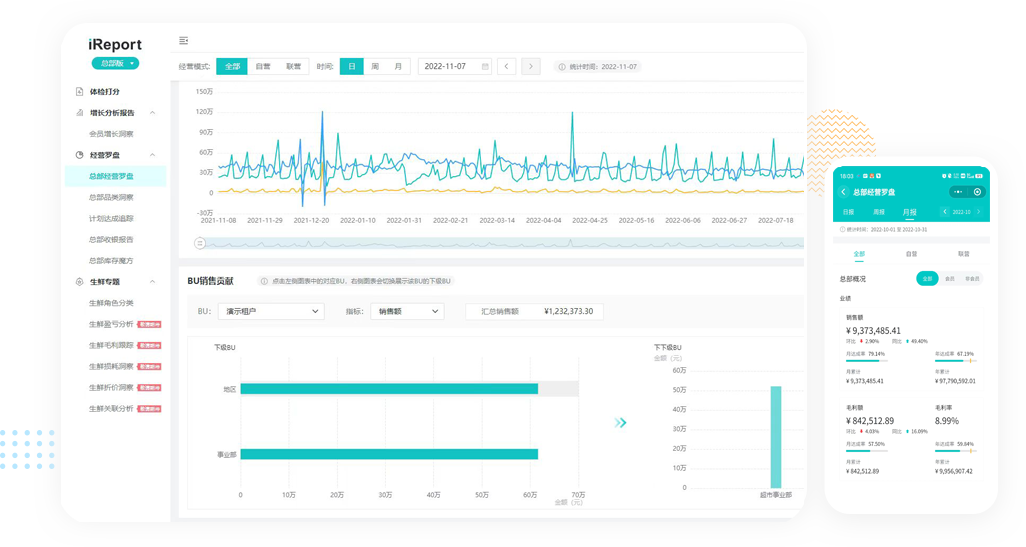Open 总部经营罗盘 in sidebar
This screenshot has height=547, width=1026.
click(x=115, y=176)
